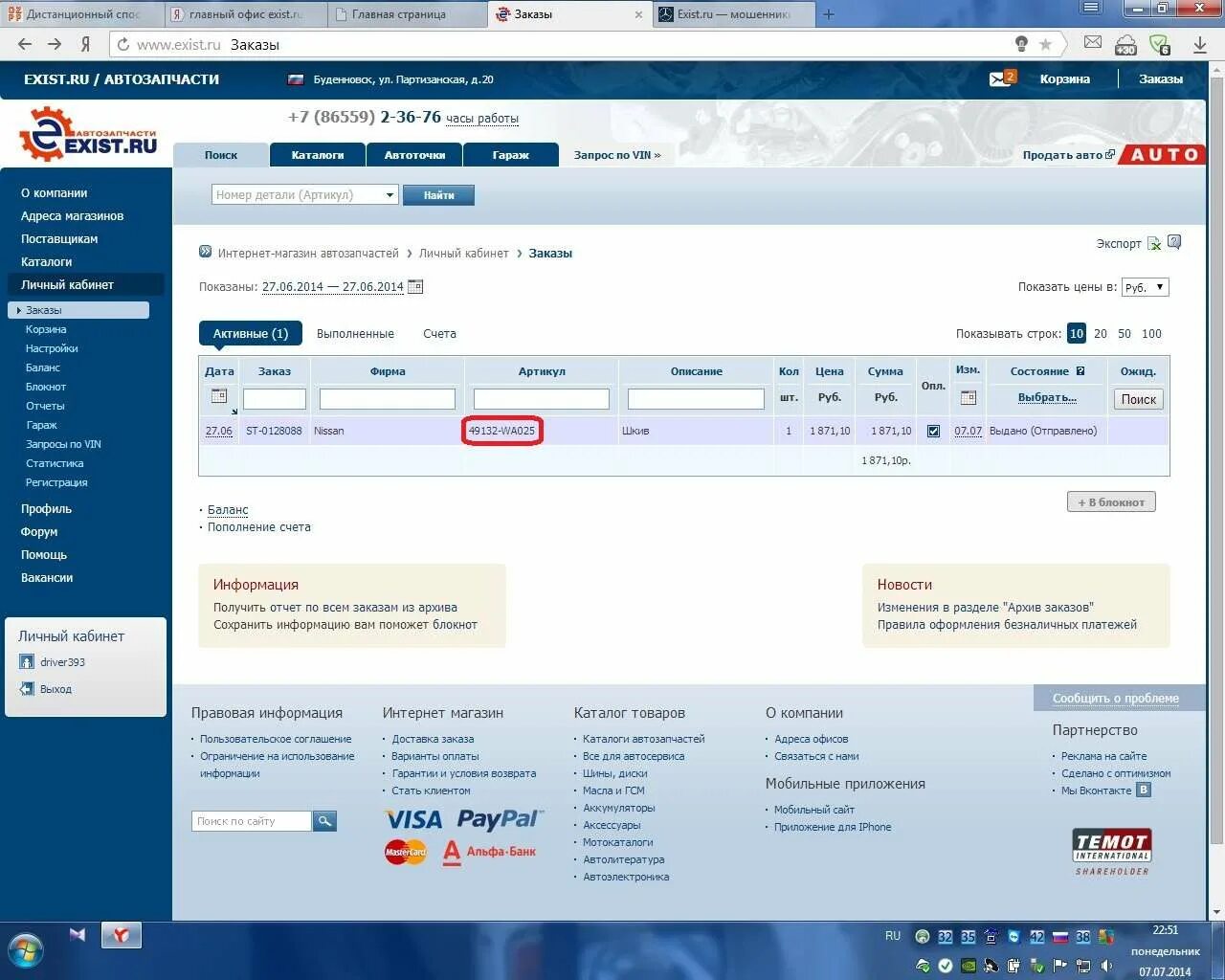
Task: Click the Nvidia tray icon
Action: pos(968,966)
